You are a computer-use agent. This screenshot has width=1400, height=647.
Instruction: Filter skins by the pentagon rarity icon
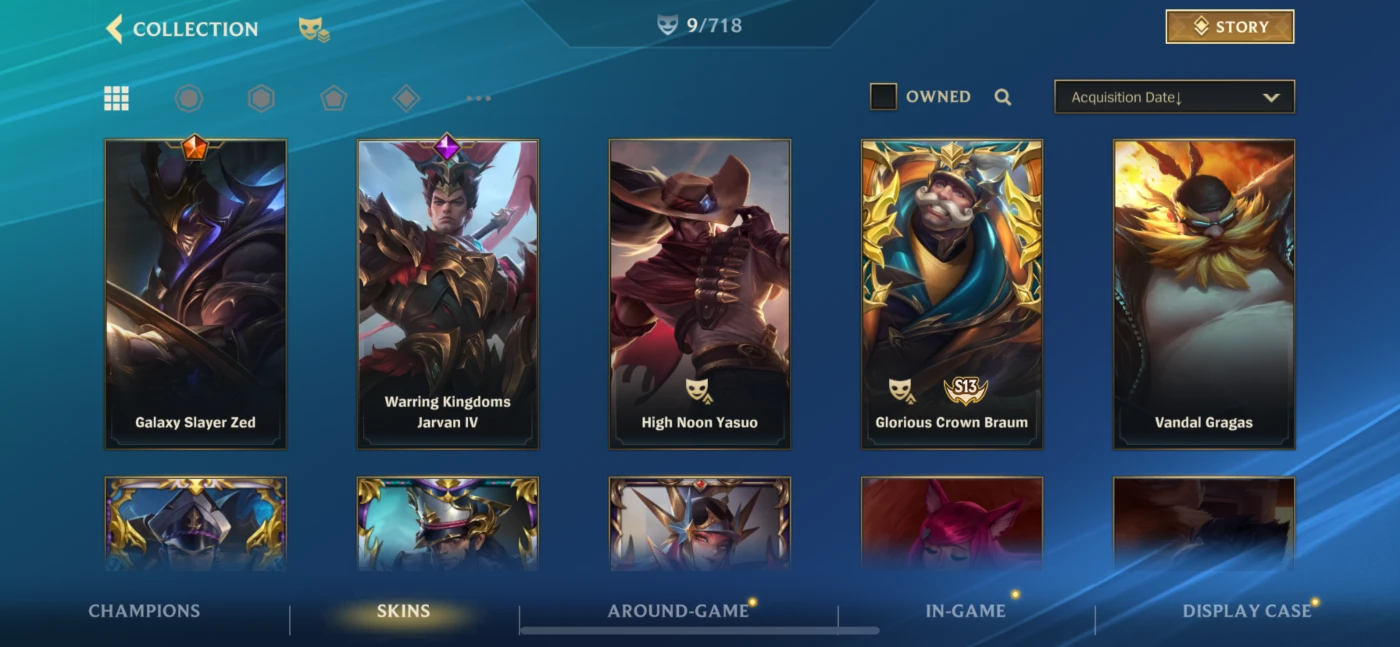tap(333, 98)
